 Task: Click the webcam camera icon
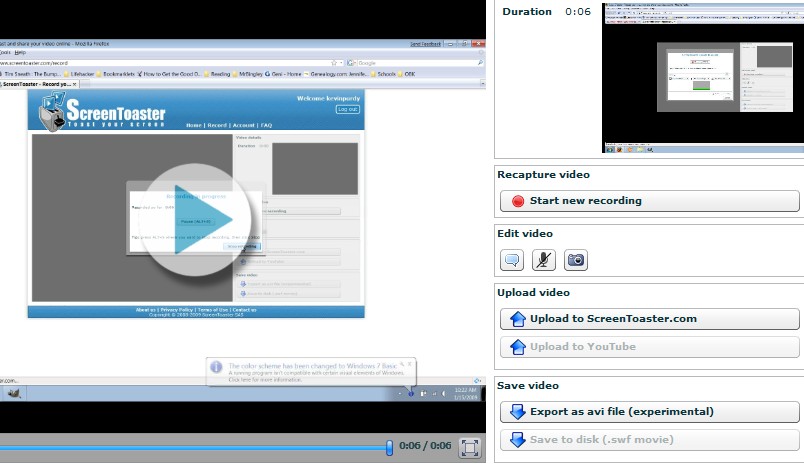[x=575, y=260]
